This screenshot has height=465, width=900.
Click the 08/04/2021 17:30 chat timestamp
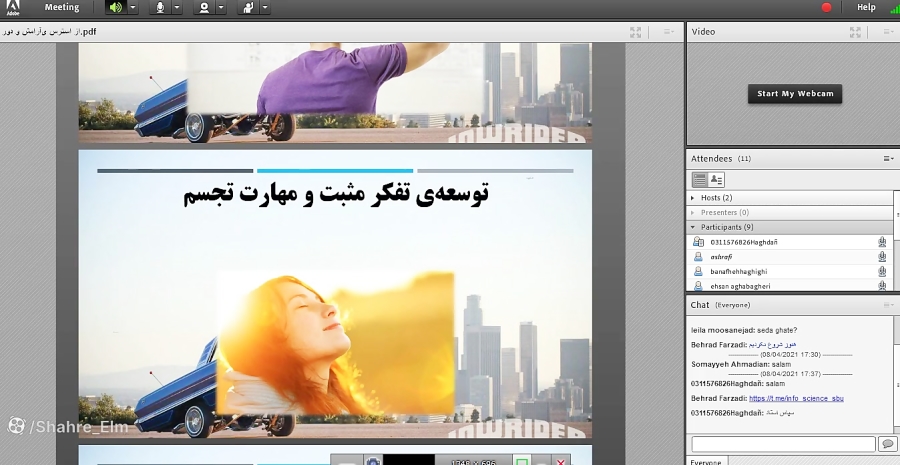[x=789, y=355]
